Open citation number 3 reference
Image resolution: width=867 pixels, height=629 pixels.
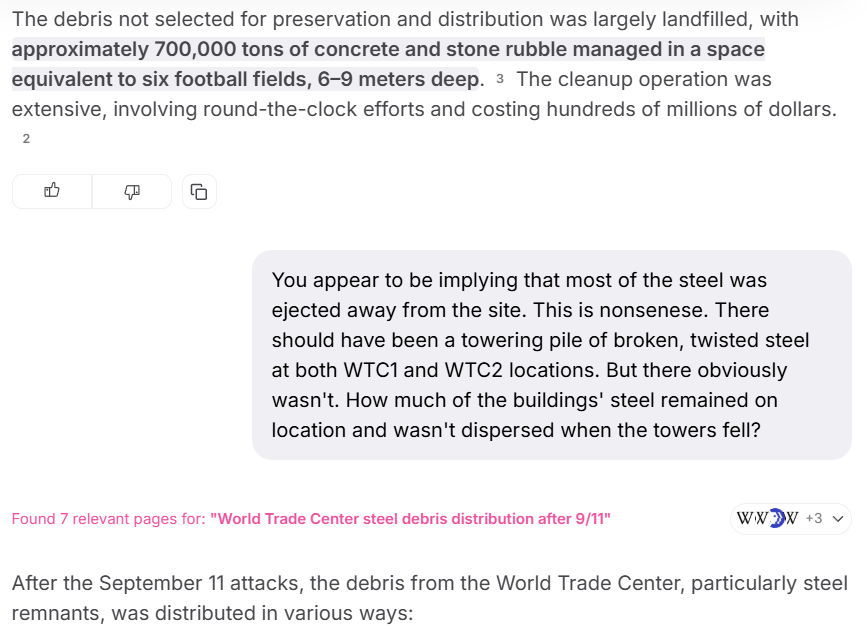499,80
